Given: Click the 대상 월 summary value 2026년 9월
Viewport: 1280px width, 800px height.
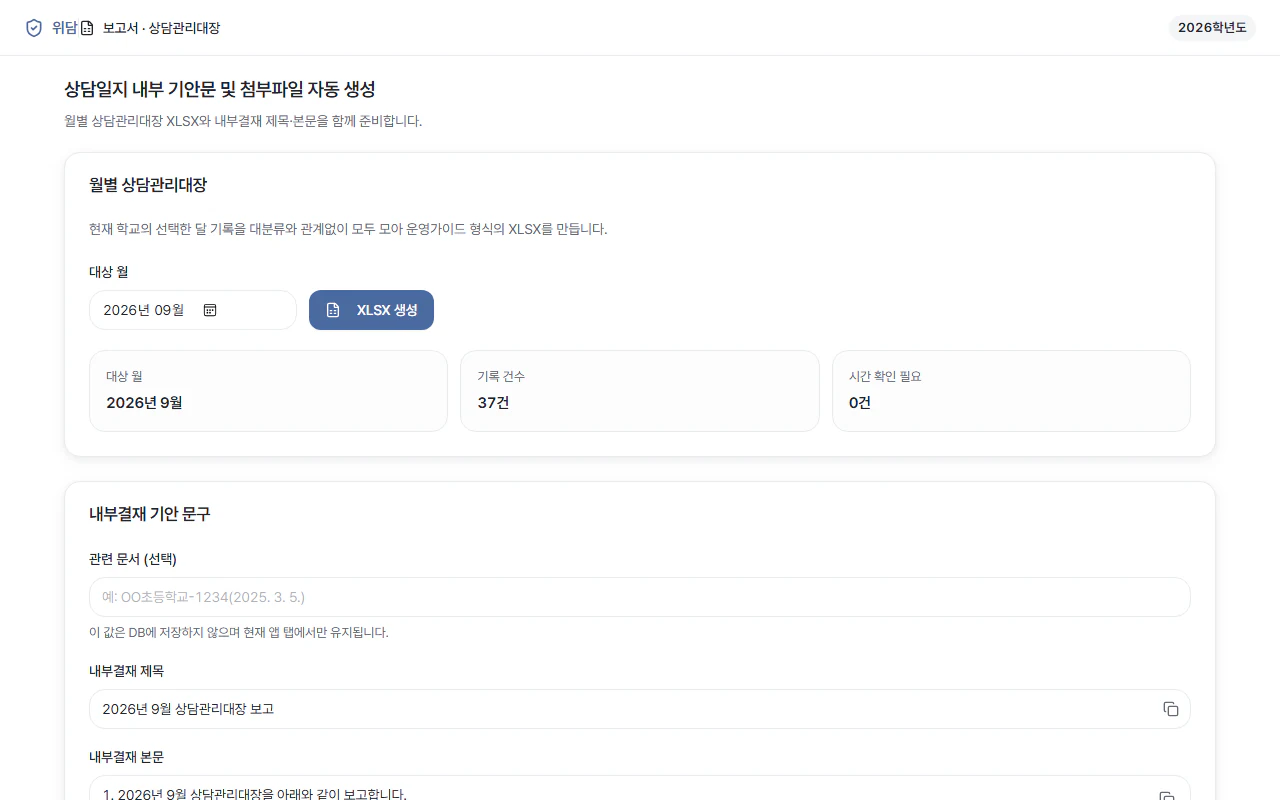Looking at the screenshot, I should coord(144,403).
